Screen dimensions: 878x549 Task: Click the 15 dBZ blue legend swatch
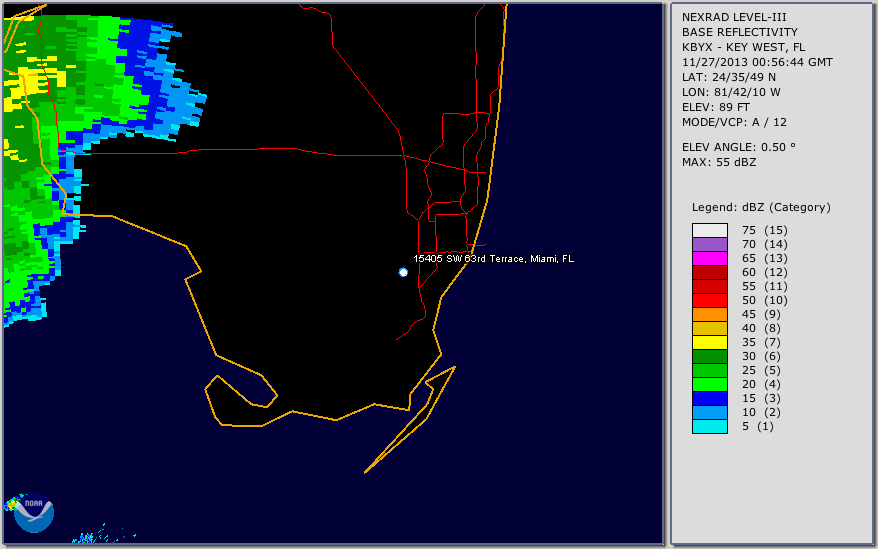709,398
